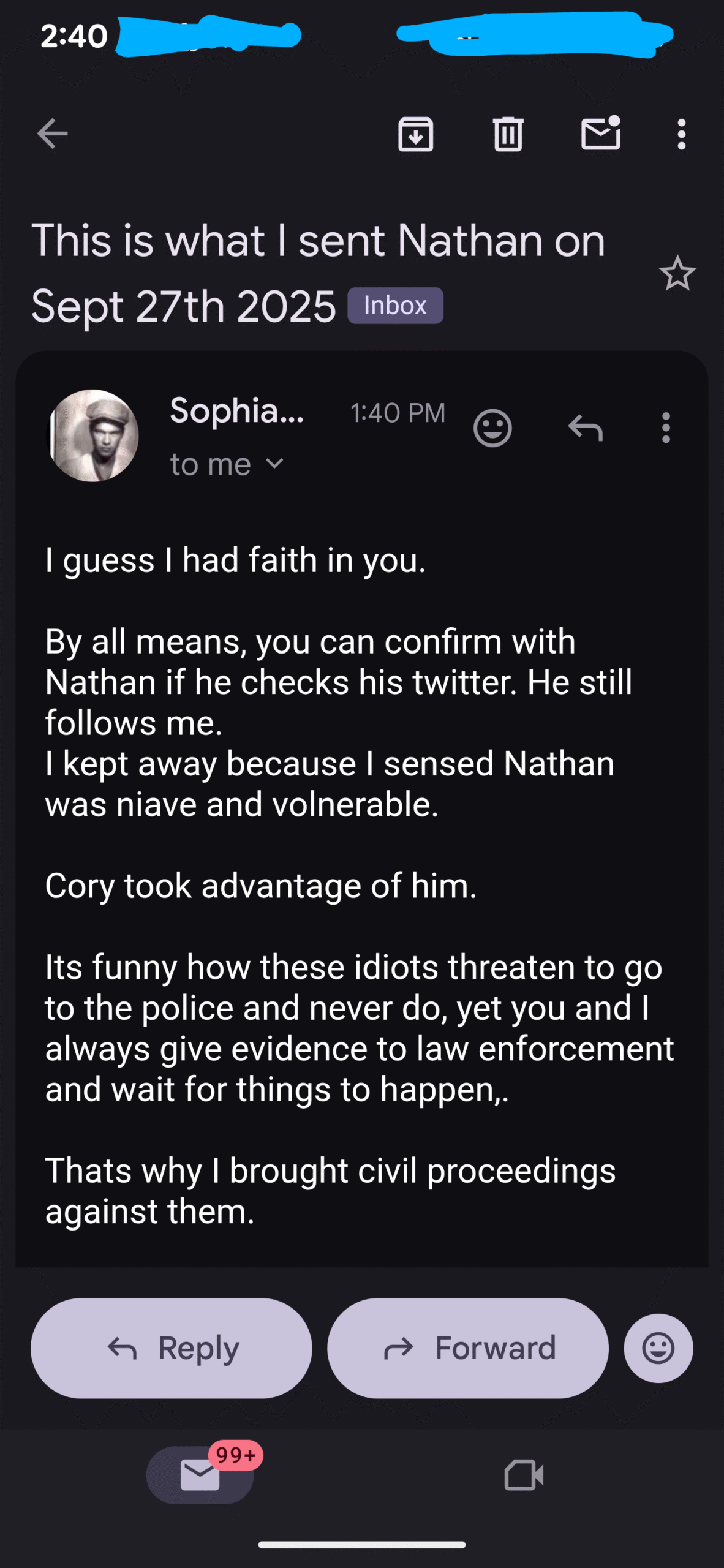Archive this email with the archive icon

[x=416, y=134]
